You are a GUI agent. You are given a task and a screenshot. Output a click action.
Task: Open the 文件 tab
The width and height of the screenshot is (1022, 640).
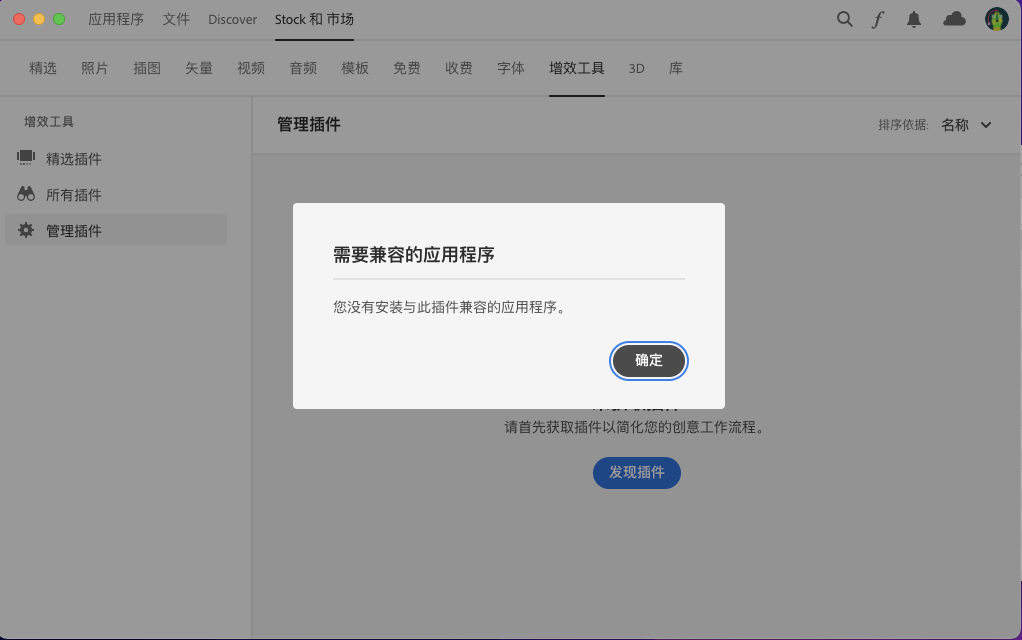(176, 20)
